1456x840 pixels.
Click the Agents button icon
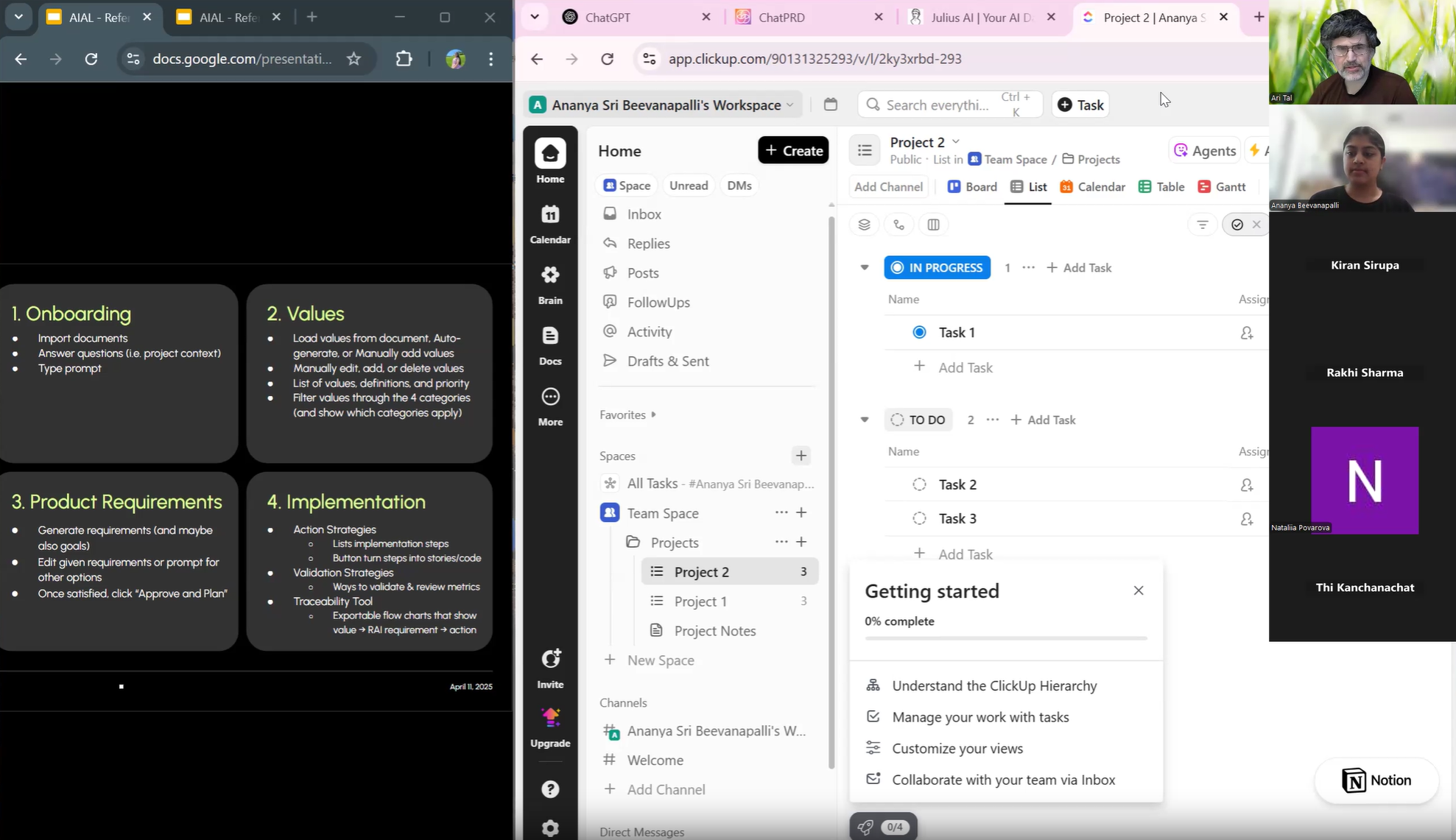1181,150
